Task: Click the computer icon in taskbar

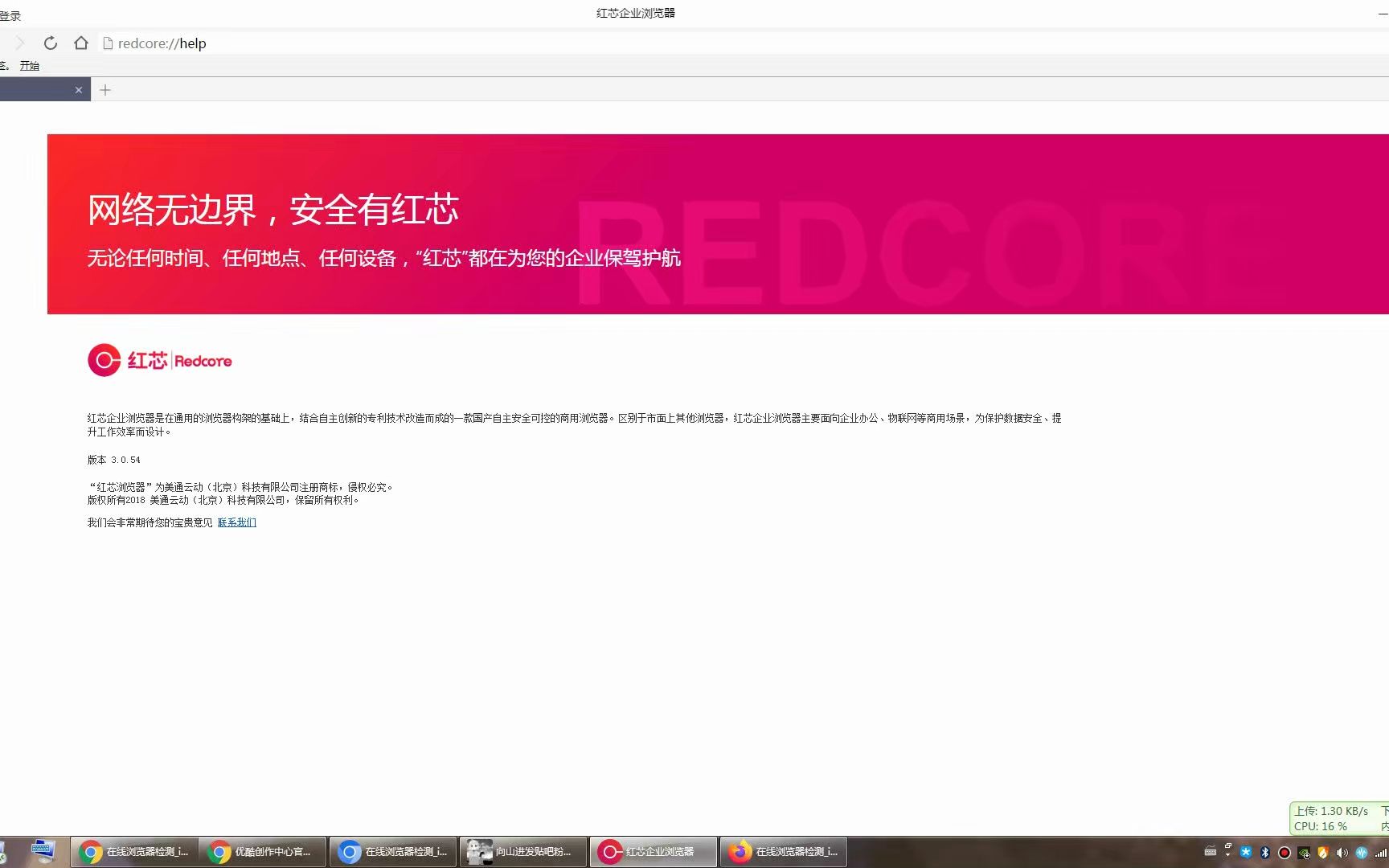Action: [x=43, y=851]
